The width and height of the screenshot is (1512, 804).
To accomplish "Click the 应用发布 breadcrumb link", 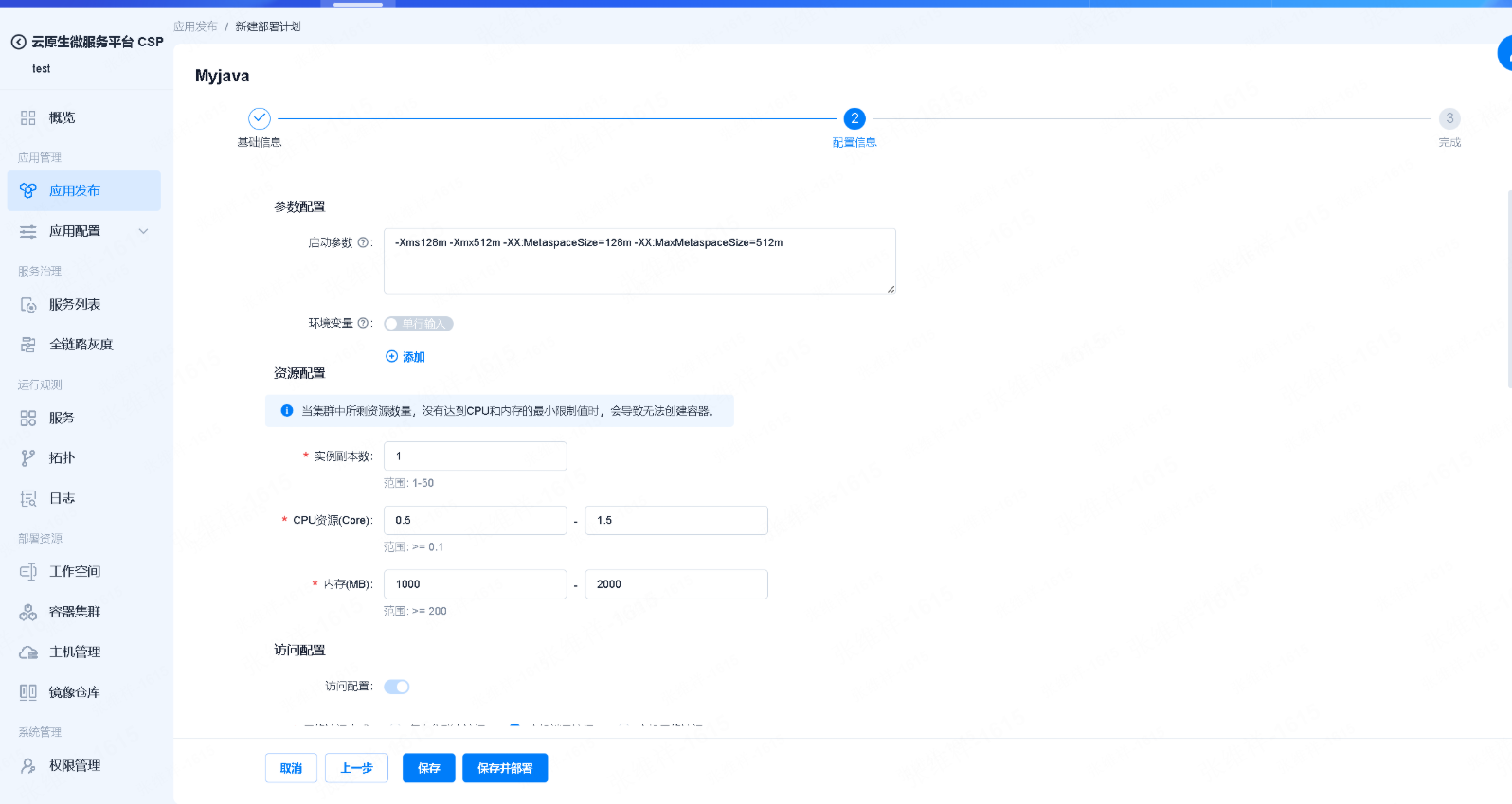I will pyautogui.click(x=195, y=27).
